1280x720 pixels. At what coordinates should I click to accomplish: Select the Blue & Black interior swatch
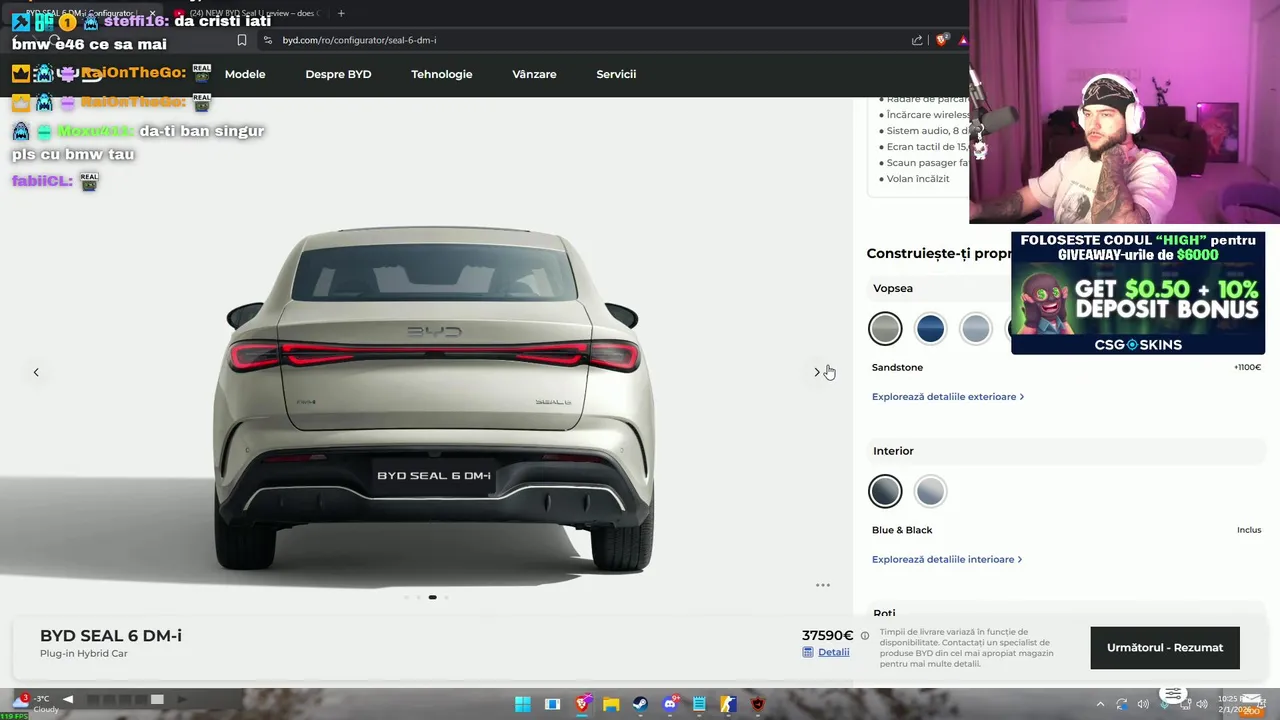(x=885, y=491)
